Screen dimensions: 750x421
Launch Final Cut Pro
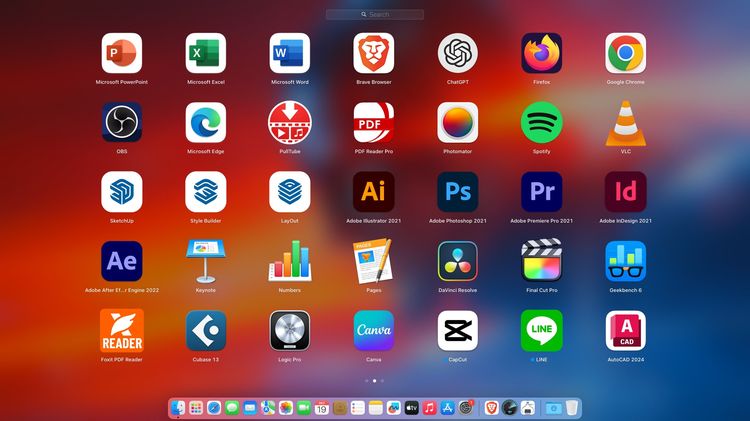click(x=541, y=260)
